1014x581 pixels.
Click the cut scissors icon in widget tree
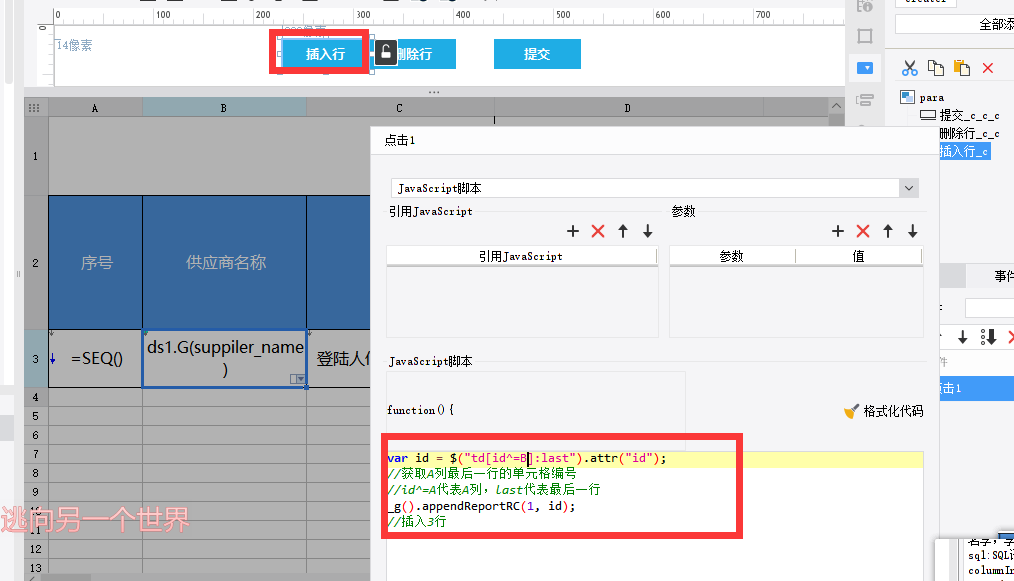910,68
